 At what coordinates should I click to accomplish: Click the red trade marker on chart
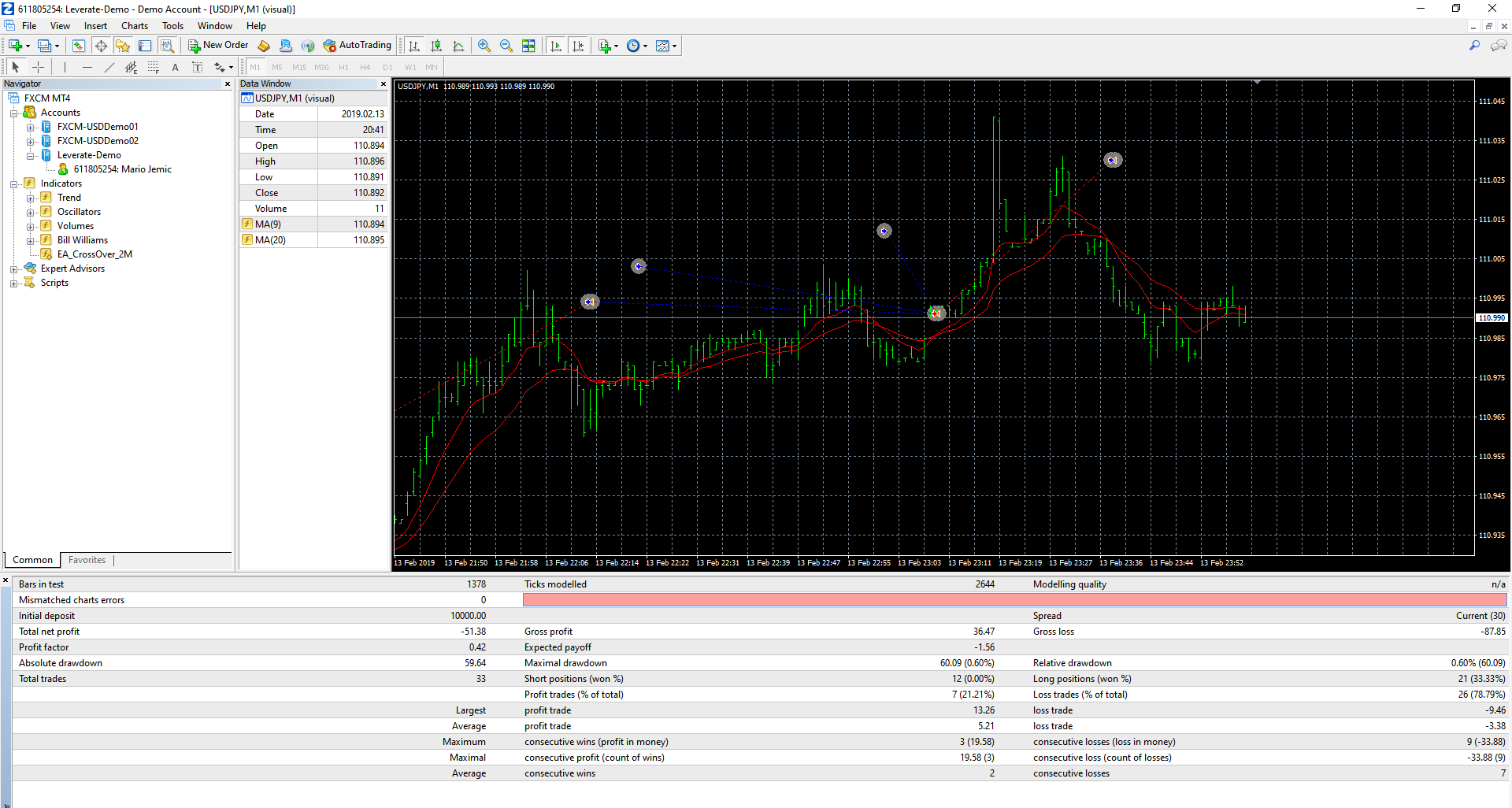click(x=936, y=313)
